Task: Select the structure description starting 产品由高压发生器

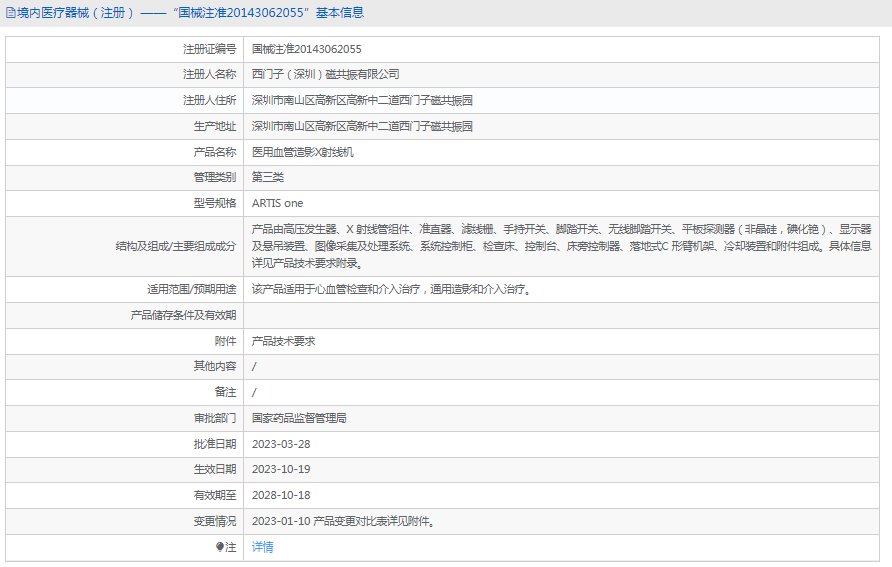Action: tap(561, 246)
